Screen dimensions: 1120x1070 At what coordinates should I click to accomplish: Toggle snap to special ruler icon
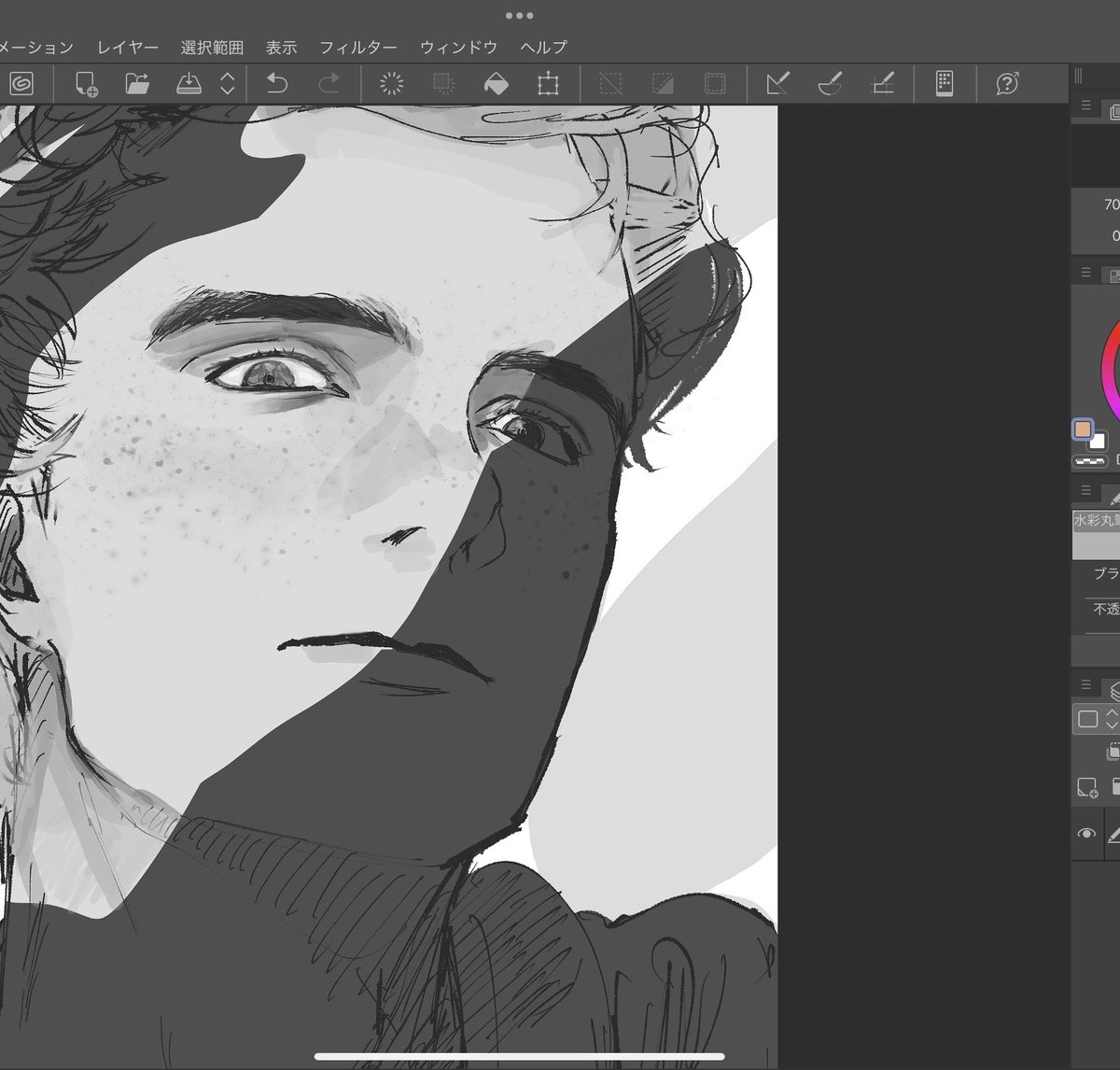[830, 84]
